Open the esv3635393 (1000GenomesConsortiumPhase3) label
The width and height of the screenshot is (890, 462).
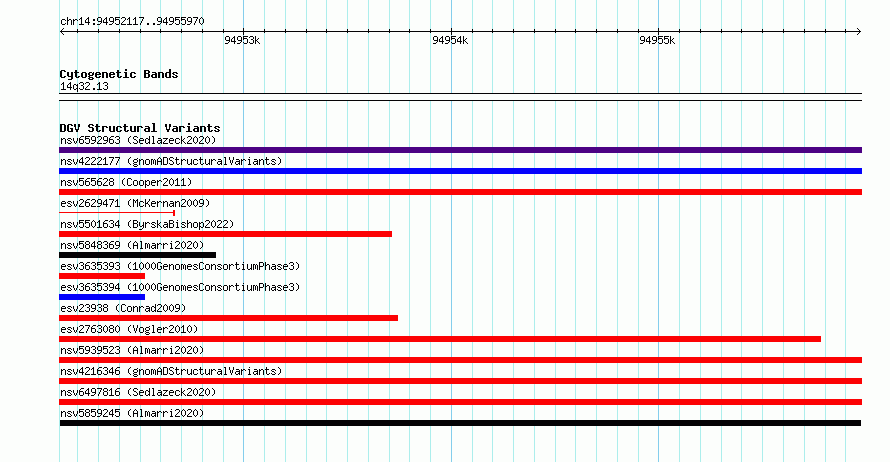click(x=180, y=266)
